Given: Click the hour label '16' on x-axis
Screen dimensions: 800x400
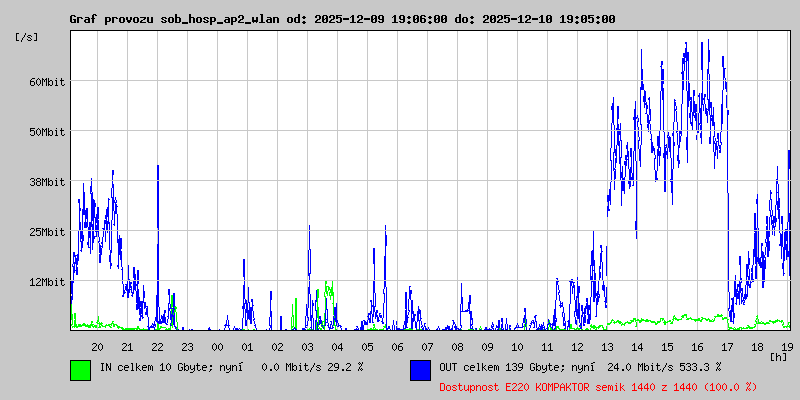Looking at the screenshot, I should click(697, 347).
